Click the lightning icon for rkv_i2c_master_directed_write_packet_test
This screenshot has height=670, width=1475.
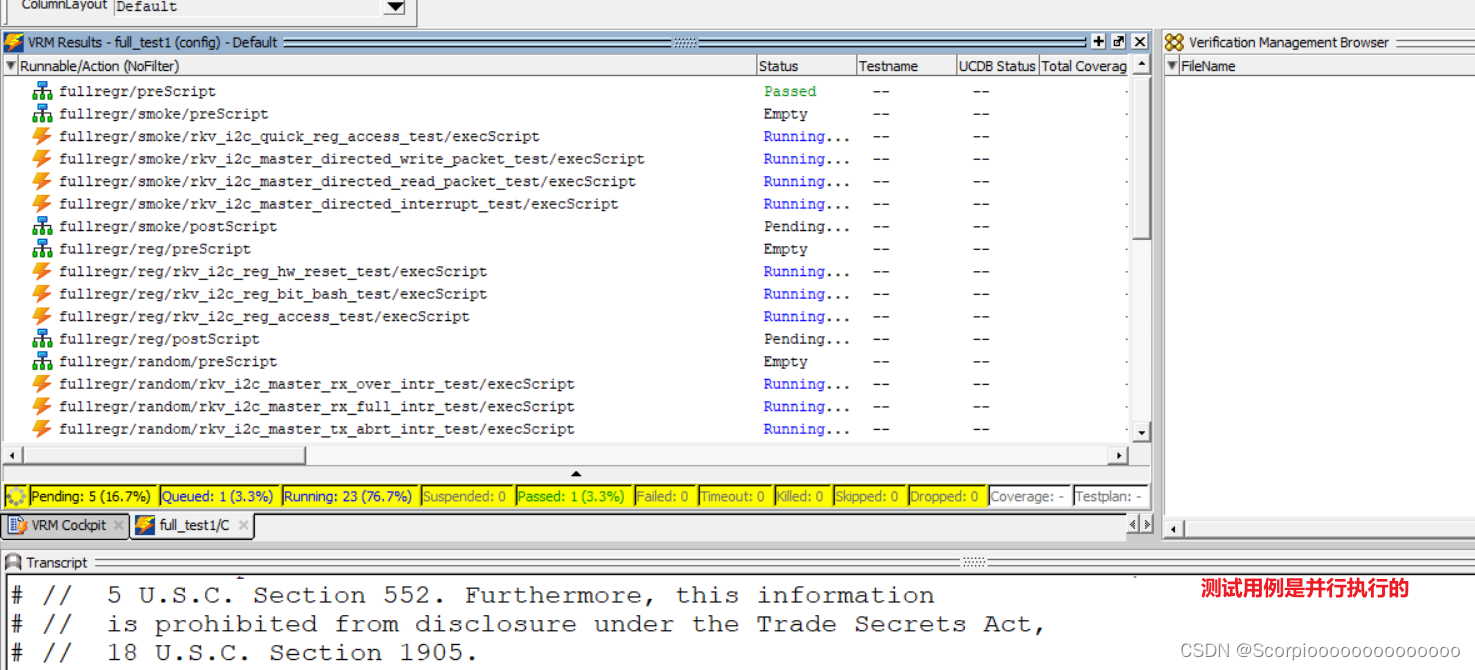42,159
